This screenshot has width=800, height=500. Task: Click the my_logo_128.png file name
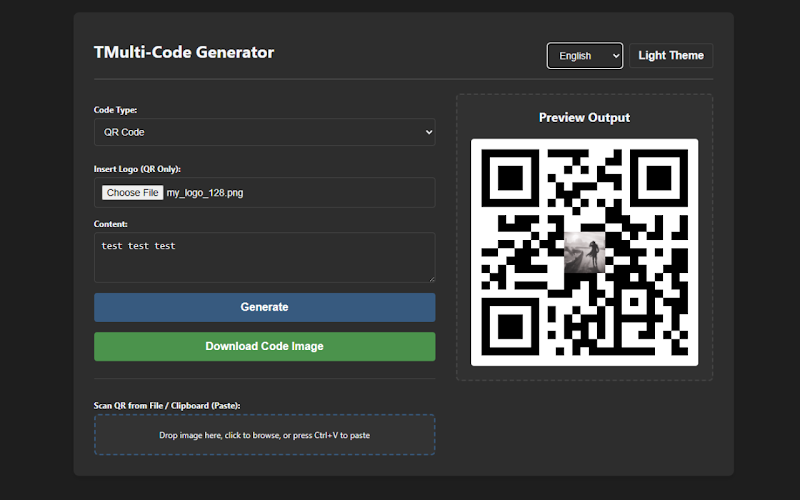pos(205,193)
